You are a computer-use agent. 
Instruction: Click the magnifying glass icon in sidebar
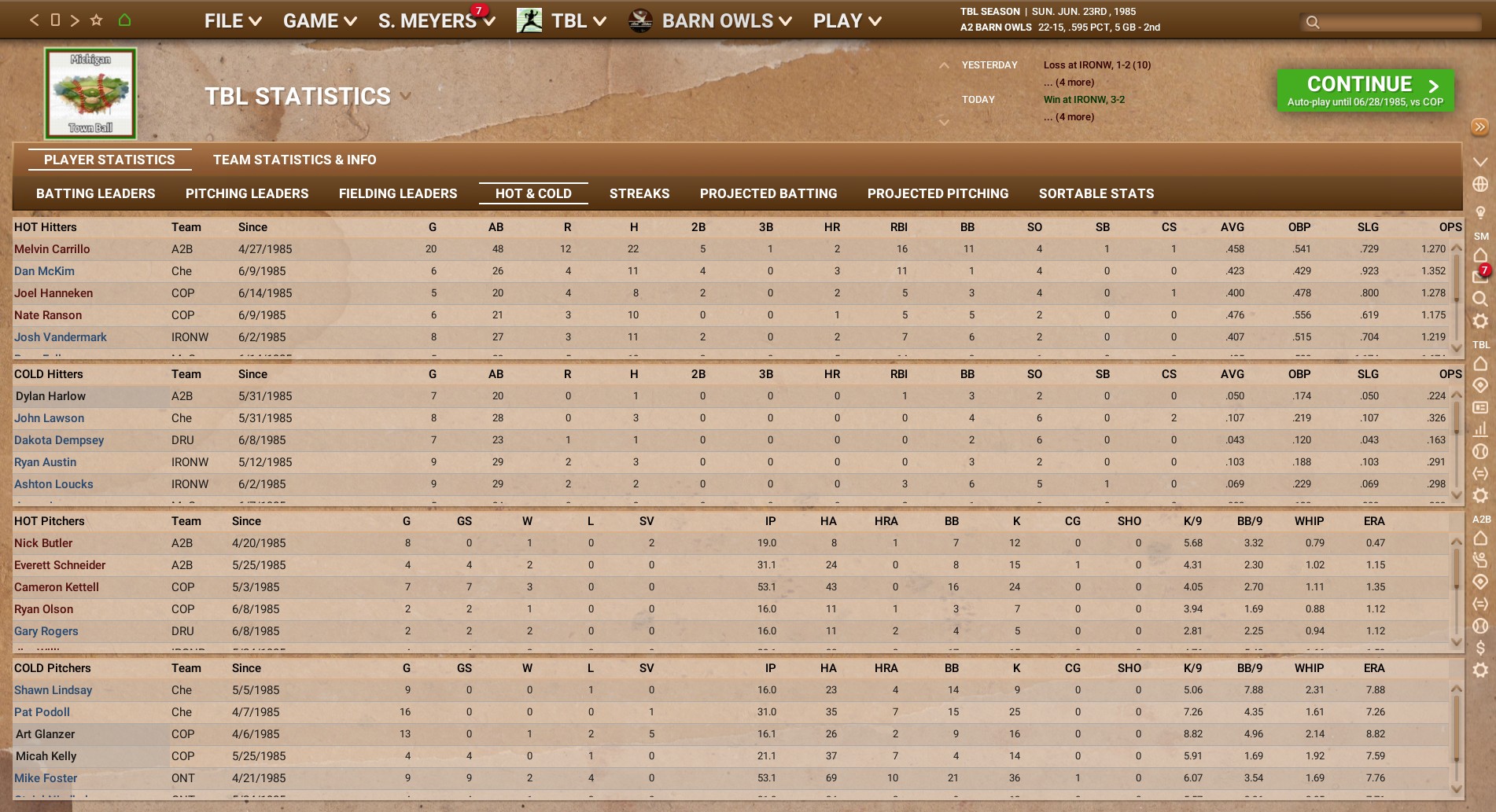click(1479, 299)
